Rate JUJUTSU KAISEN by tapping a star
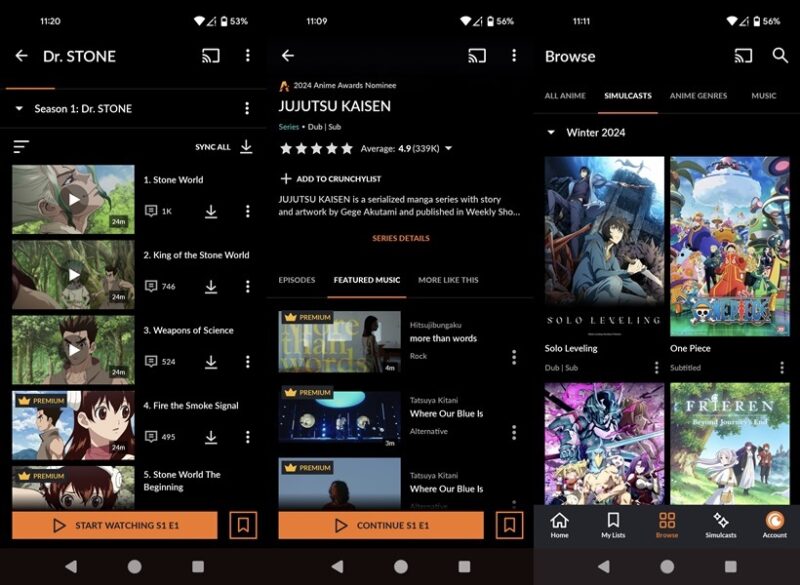 [x=317, y=147]
